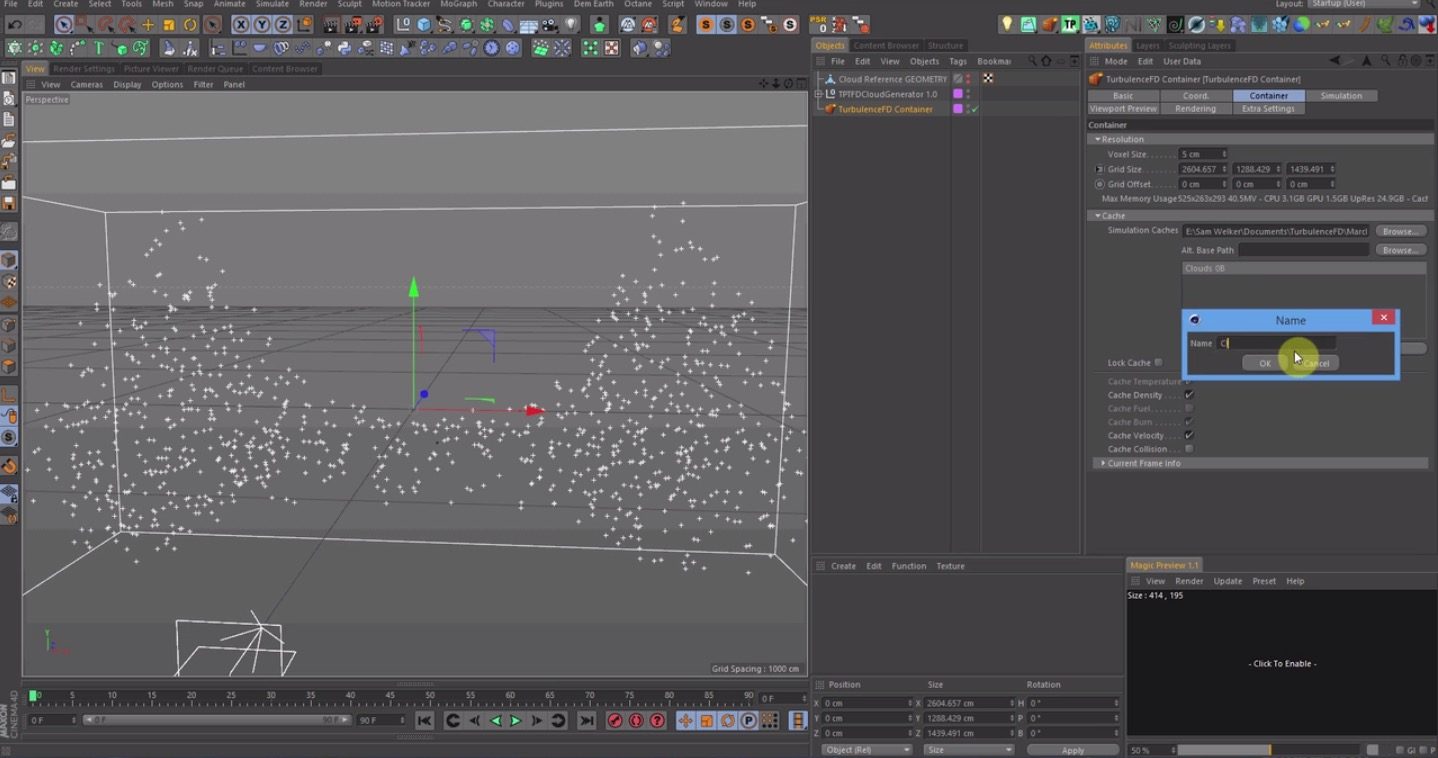
Task: Click Browse for Alt. Base Path
Action: [x=1399, y=250]
